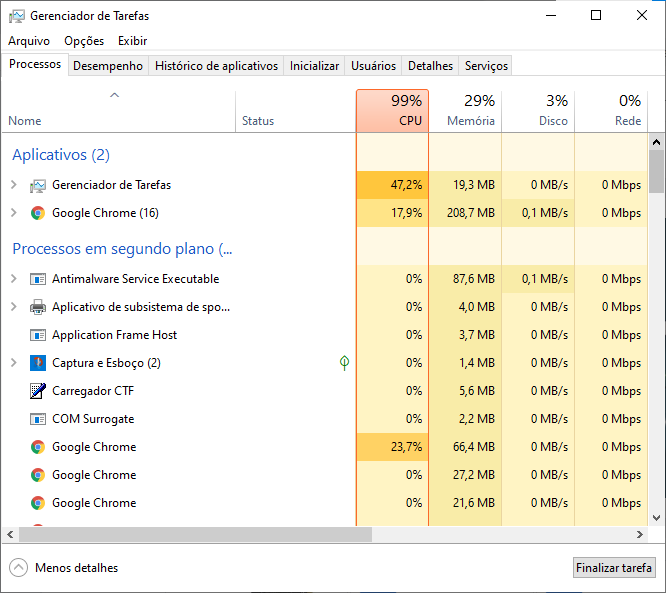Sort by the Disco column header

coord(538,111)
